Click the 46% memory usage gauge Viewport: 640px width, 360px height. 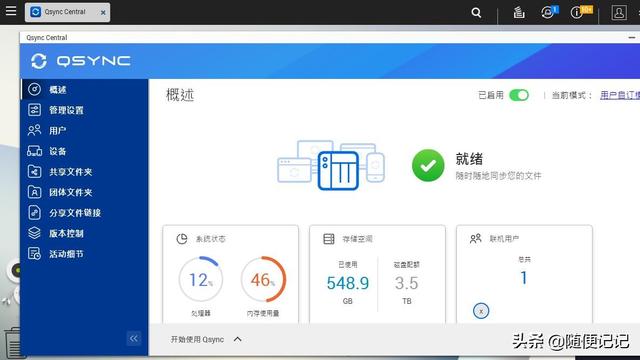tap(263, 280)
